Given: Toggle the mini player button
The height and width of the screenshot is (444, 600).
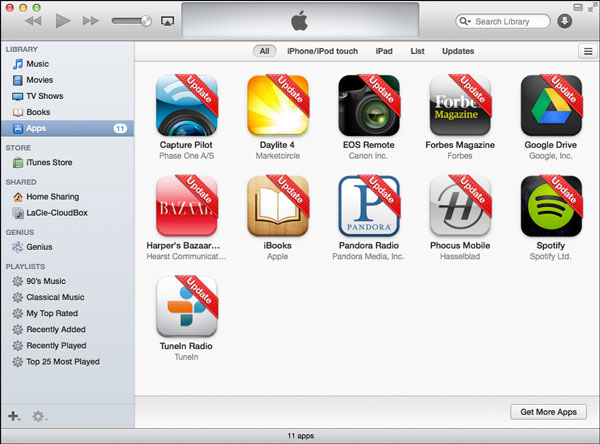Looking at the screenshot, I should tap(578, 7).
